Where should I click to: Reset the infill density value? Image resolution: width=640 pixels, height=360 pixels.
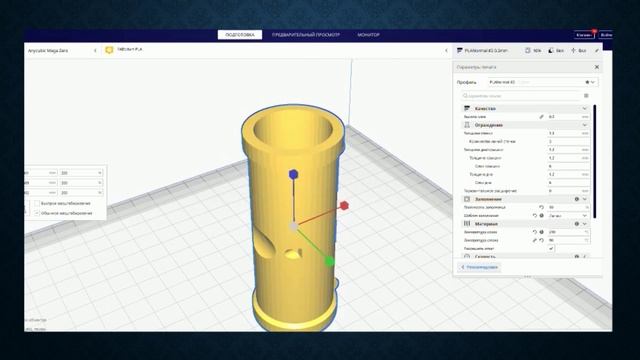coord(541,207)
